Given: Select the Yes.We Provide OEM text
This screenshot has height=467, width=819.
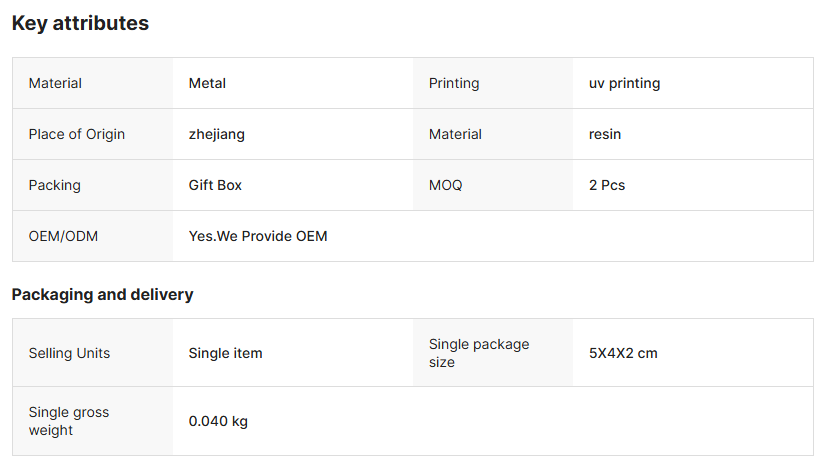Looking at the screenshot, I should coord(258,237).
